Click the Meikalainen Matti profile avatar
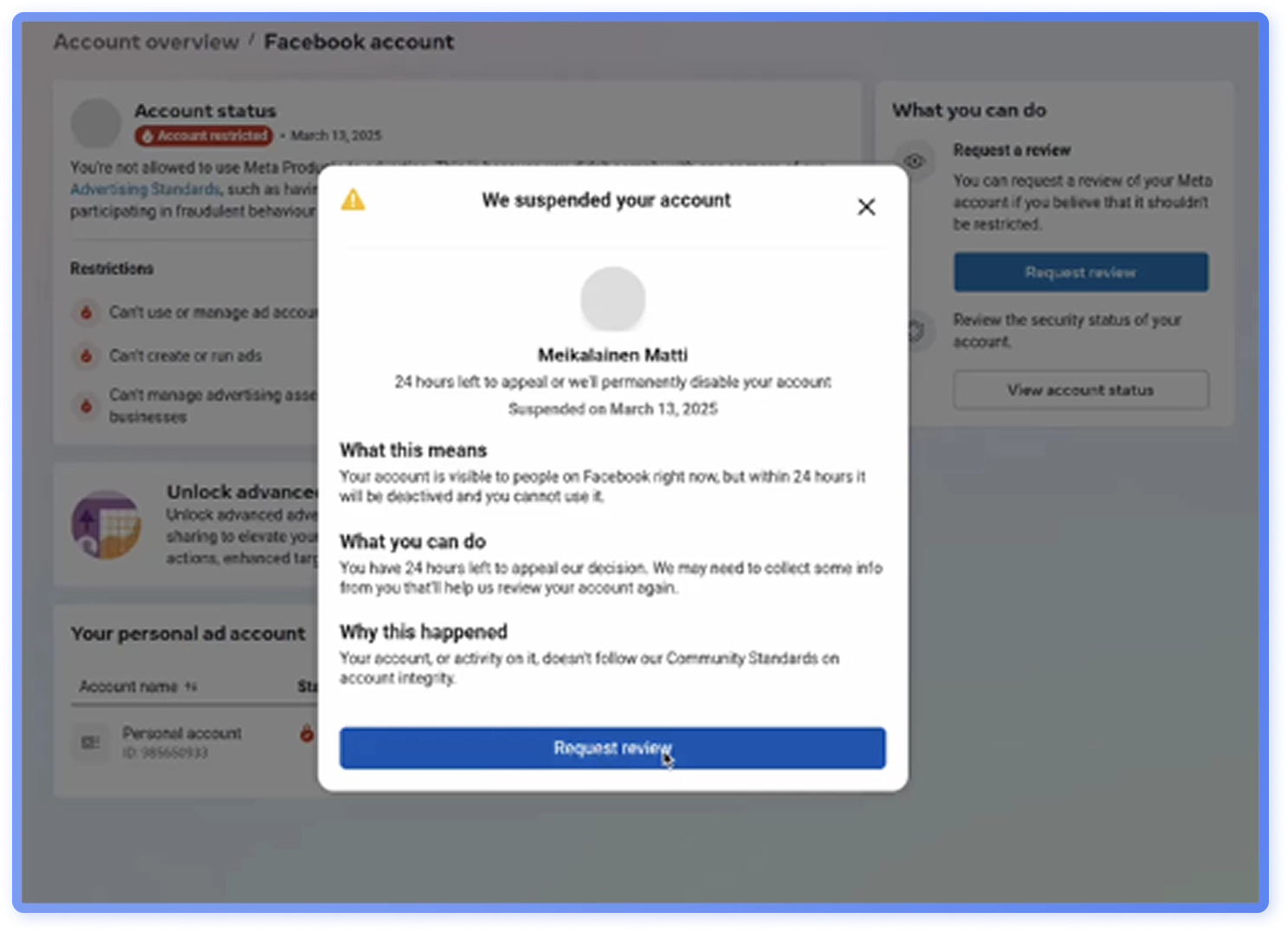This screenshot has height=932, width=1288. [612, 298]
